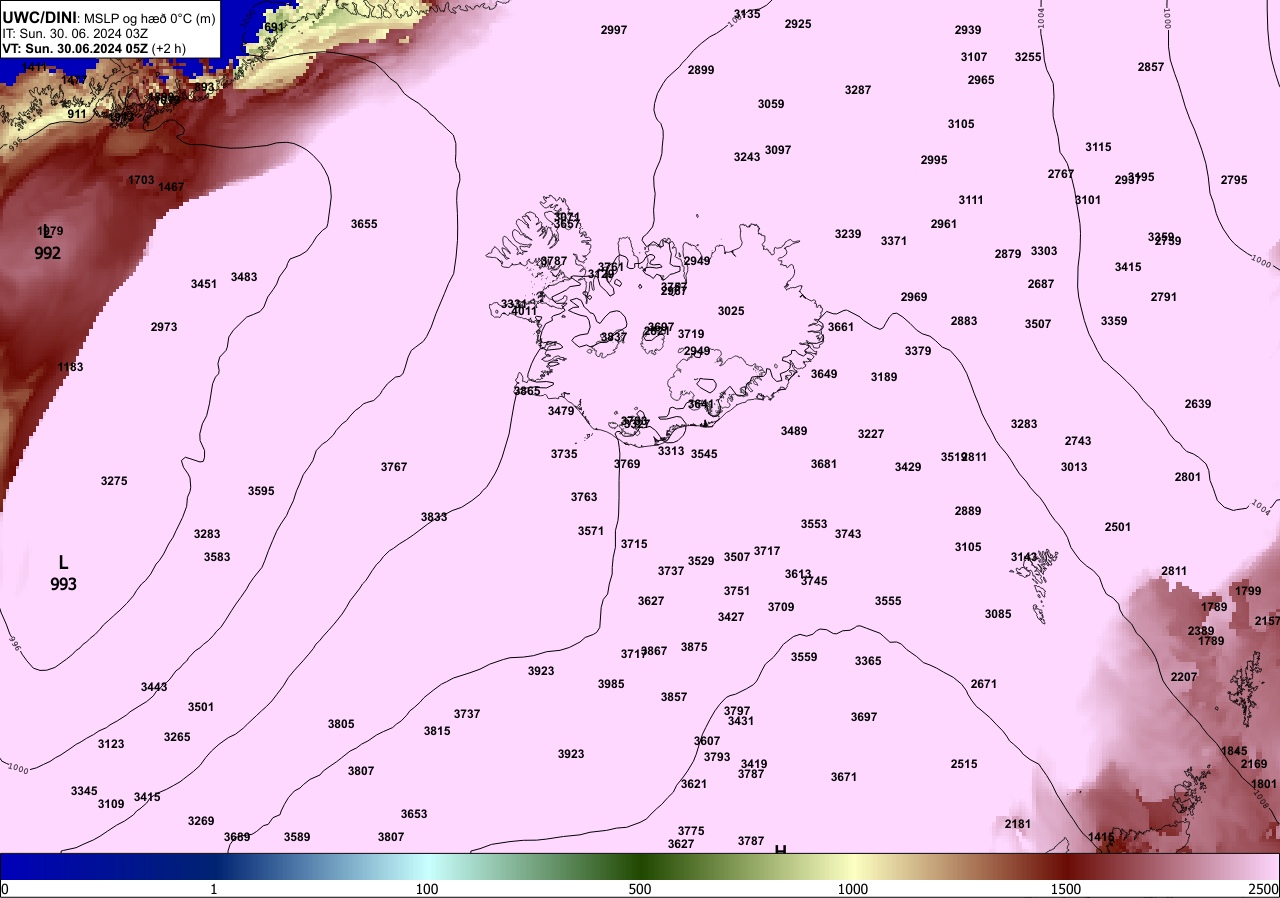Click the 2500 tick on colour scale
This screenshot has height=898, width=1280.
coord(1264,889)
